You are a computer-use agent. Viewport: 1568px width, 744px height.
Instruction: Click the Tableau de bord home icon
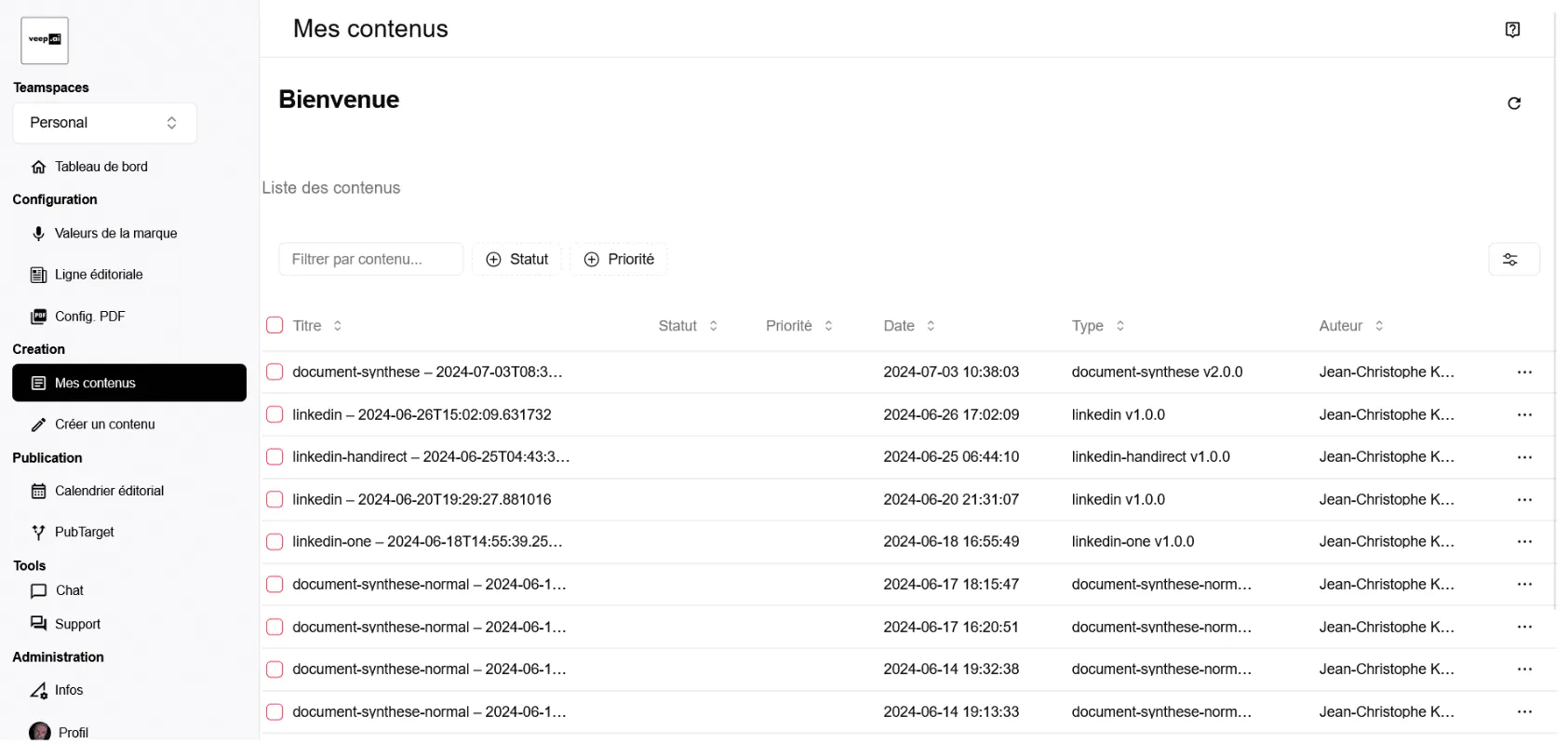(38, 168)
